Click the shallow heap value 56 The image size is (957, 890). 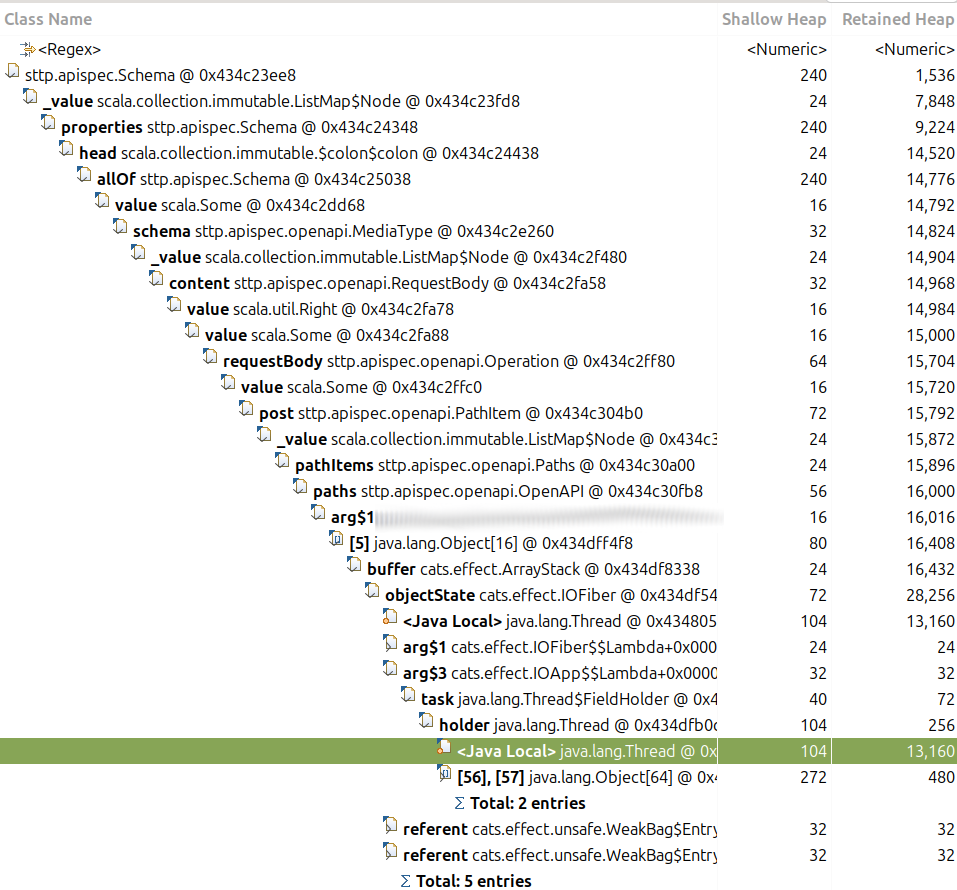818,491
